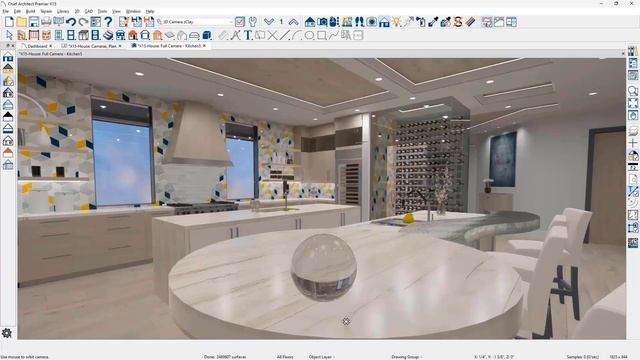Viewport: 640px width, 360px height.
Task: Click the fill window icon in right sidebar
Action: point(633,102)
